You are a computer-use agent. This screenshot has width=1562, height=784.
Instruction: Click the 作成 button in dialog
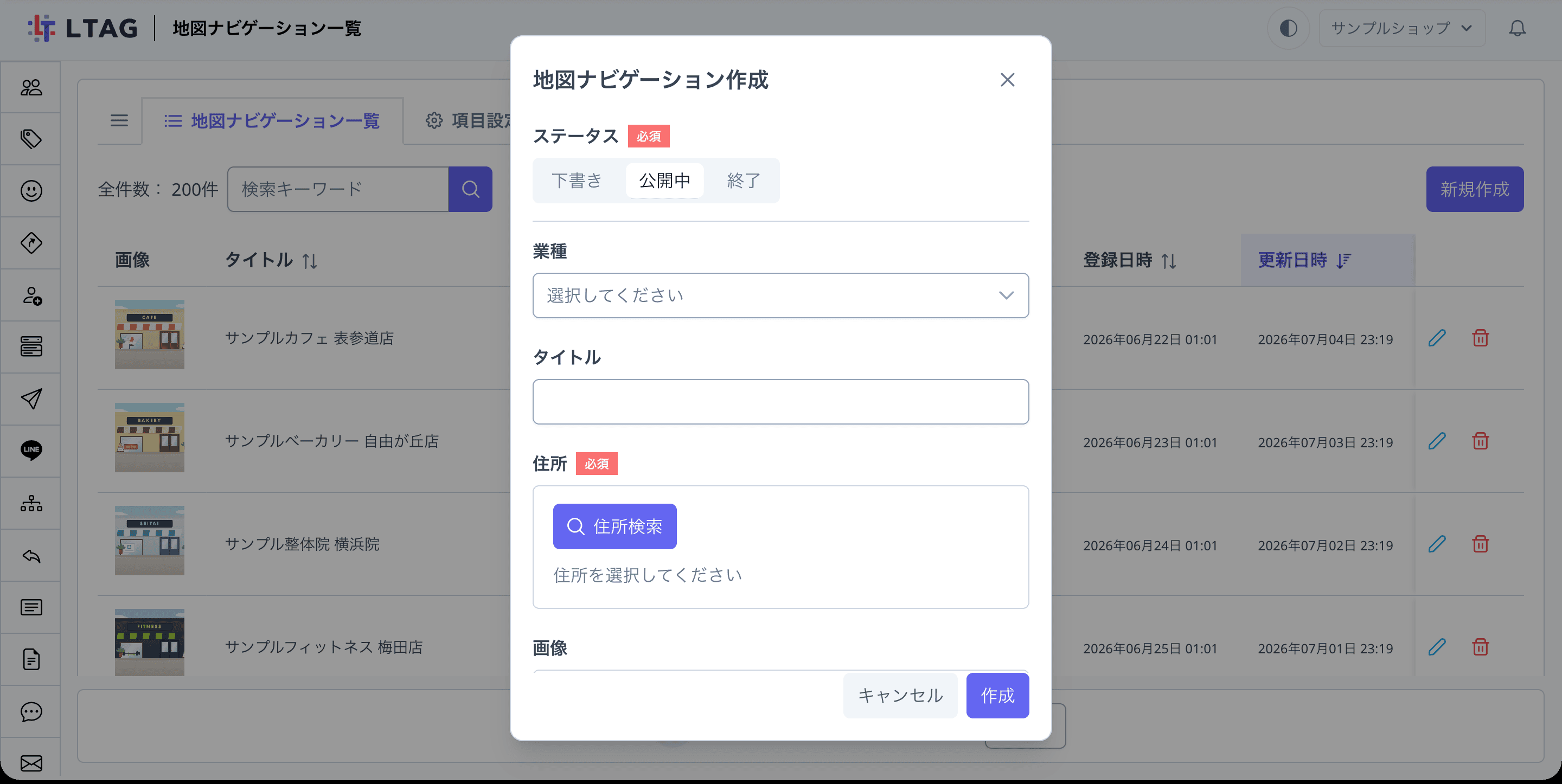pos(997,696)
